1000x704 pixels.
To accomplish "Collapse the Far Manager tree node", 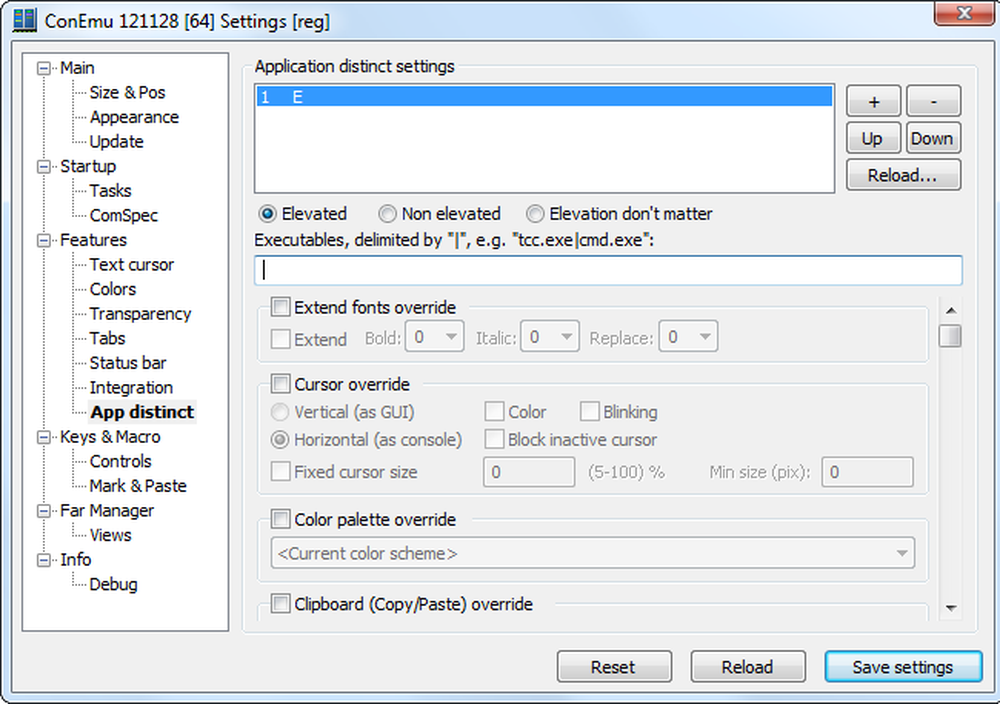I will tap(43, 511).
